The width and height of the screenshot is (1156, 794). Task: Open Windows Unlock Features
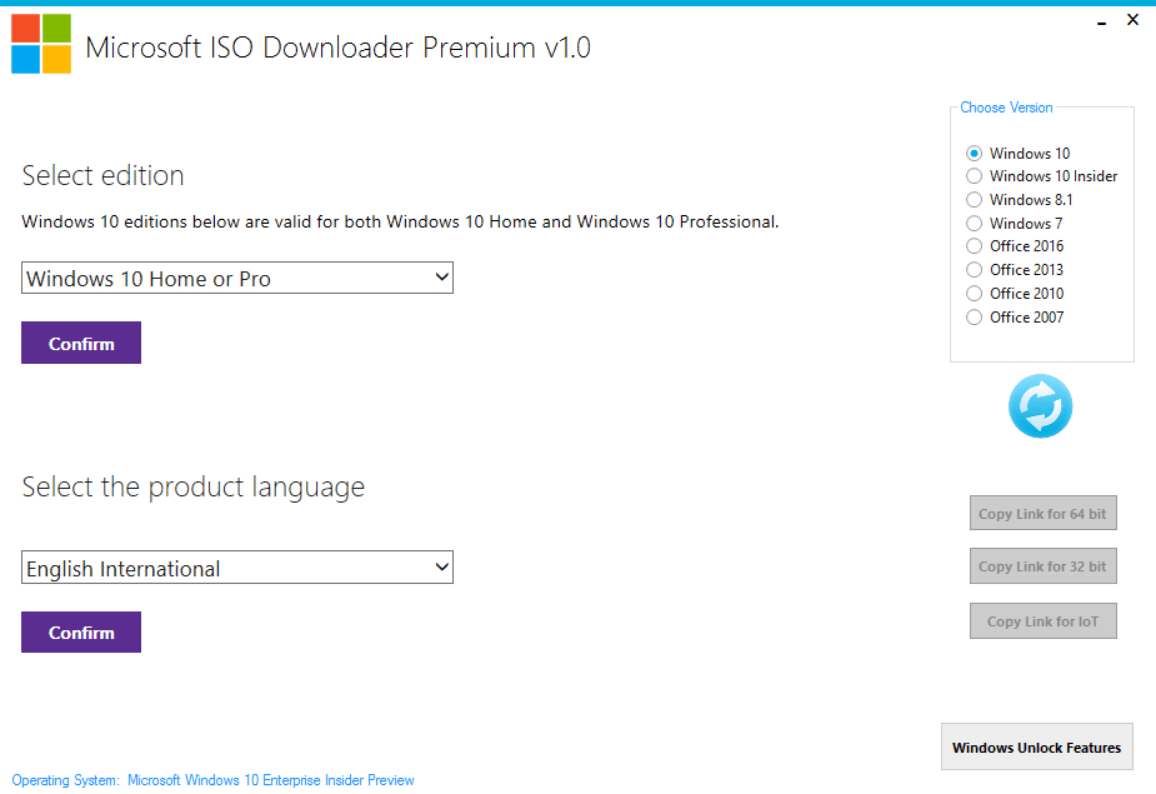click(x=1037, y=747)
